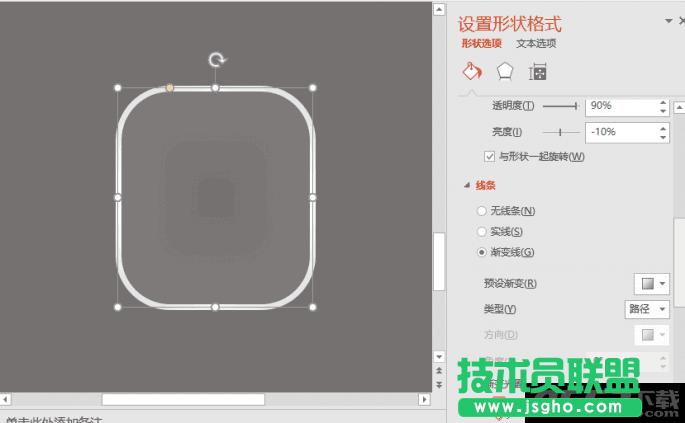Open the Size & Properties icon
The image size is (685, 423).
click(538, 72)
